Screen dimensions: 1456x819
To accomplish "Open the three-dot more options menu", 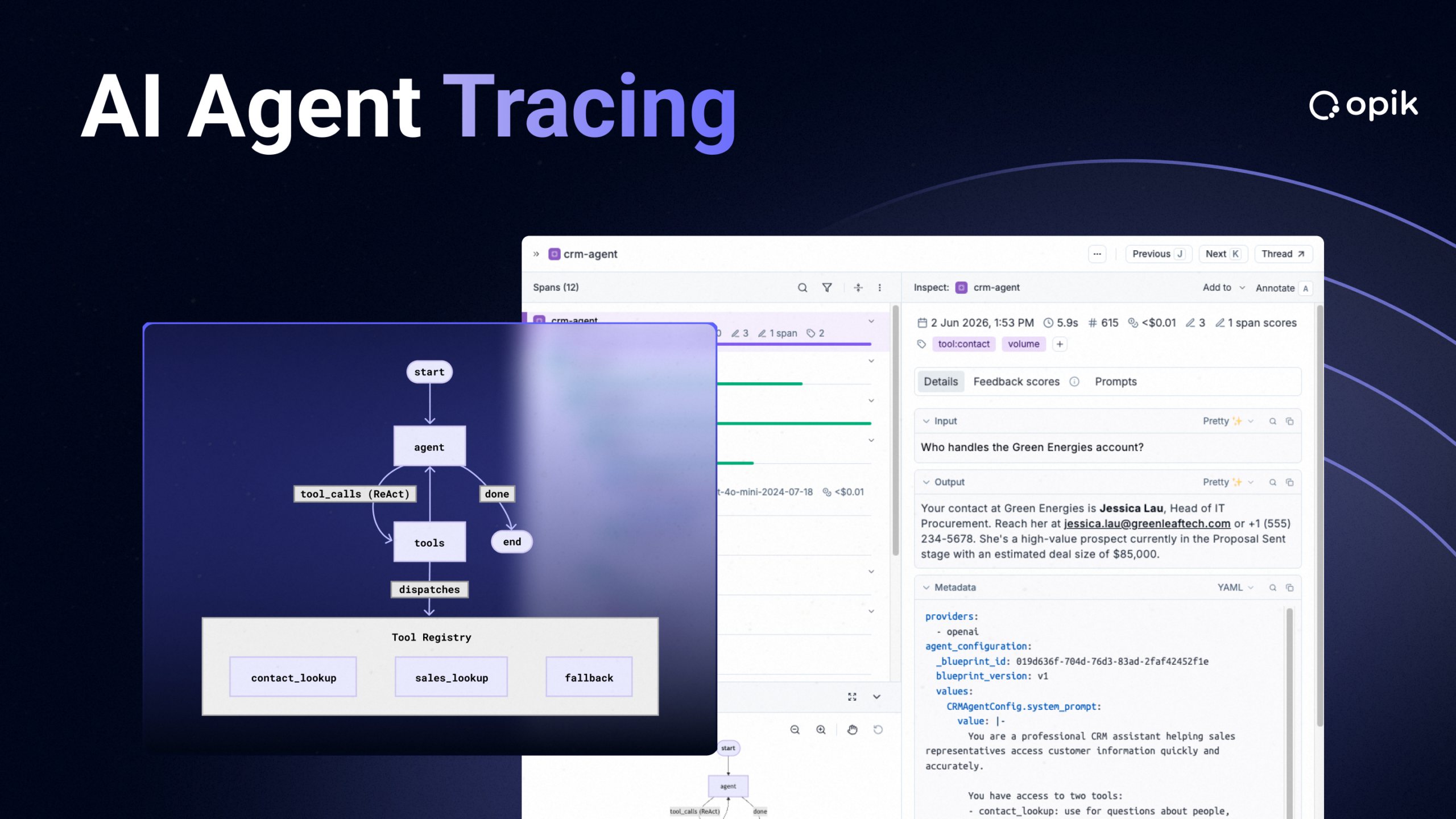I will (1097, 254).
